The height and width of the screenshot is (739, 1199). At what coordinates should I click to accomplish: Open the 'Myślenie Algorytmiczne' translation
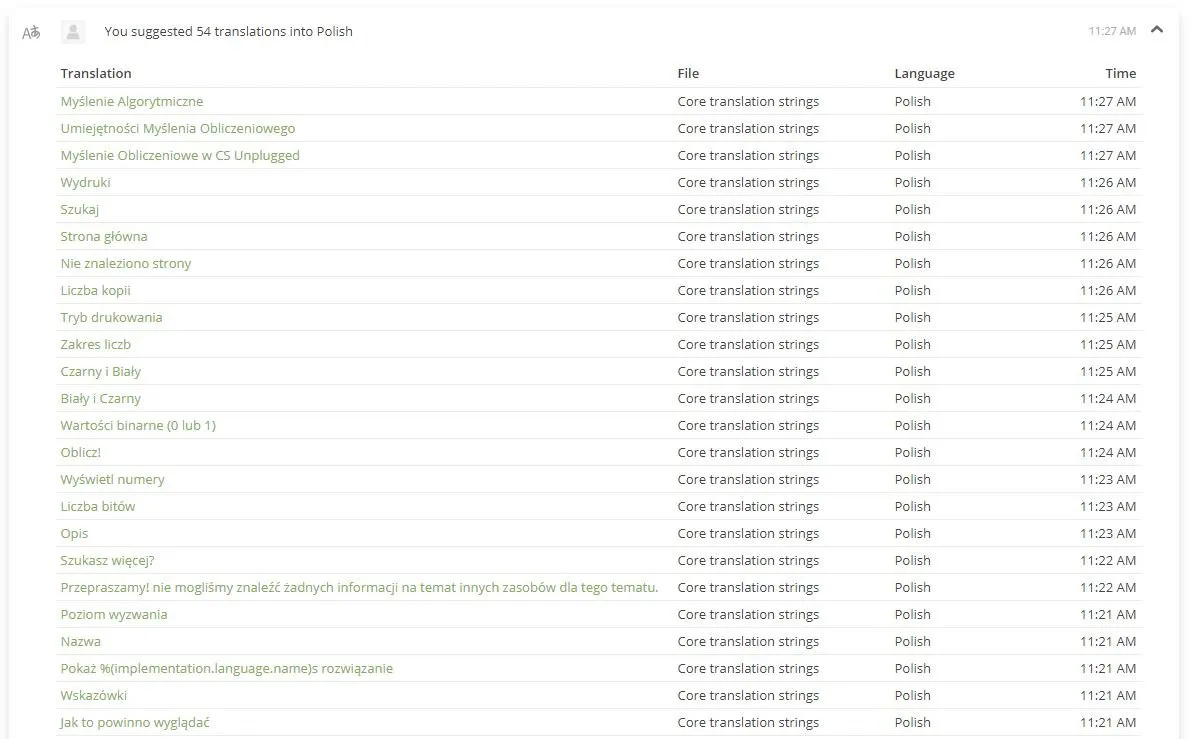coord(132,101)
